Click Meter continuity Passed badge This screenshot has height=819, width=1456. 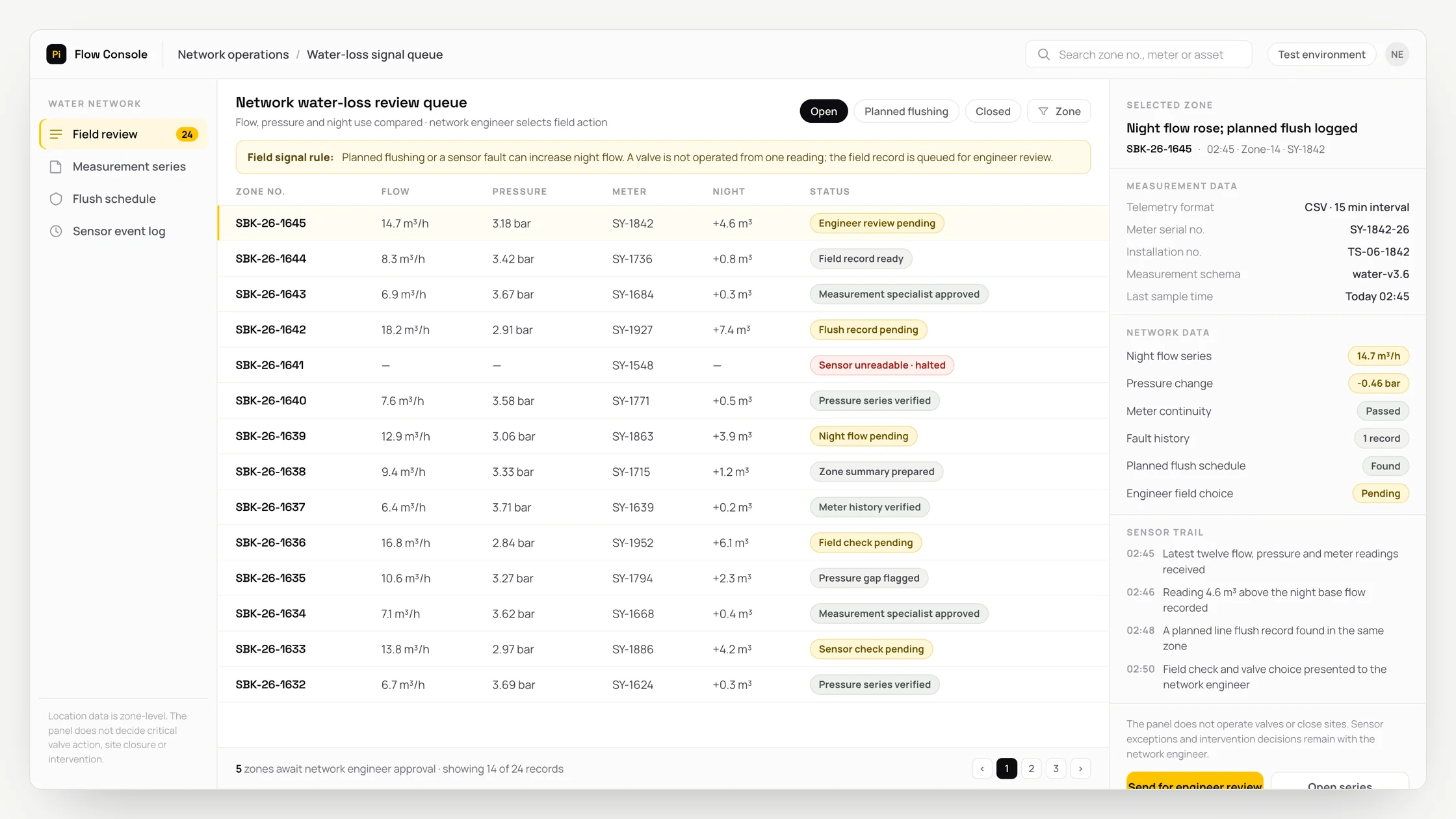pos(1383,411)
